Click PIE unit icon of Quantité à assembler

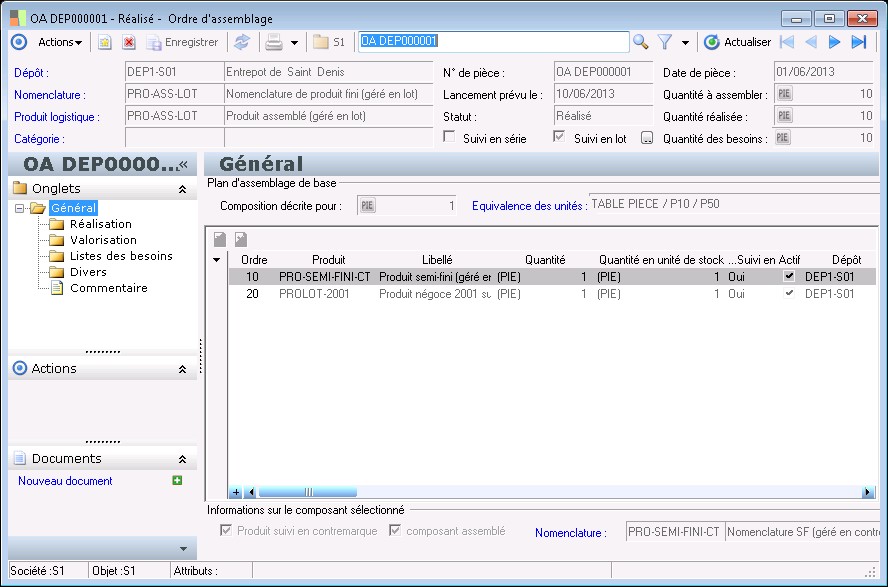point(784,94)
